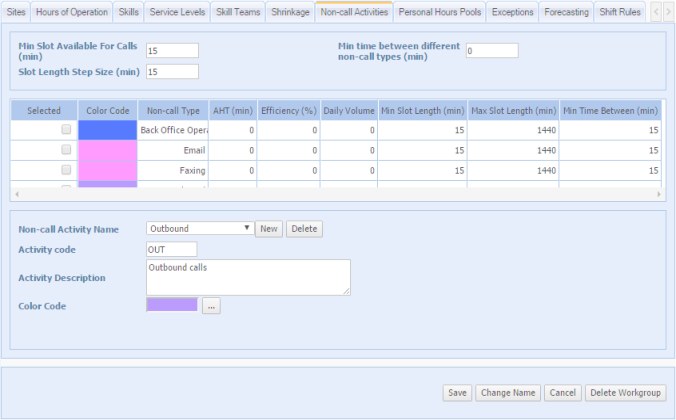676x420 pixels.
Task: Click the purple Color Code swatch
Action: coord(172,305)
